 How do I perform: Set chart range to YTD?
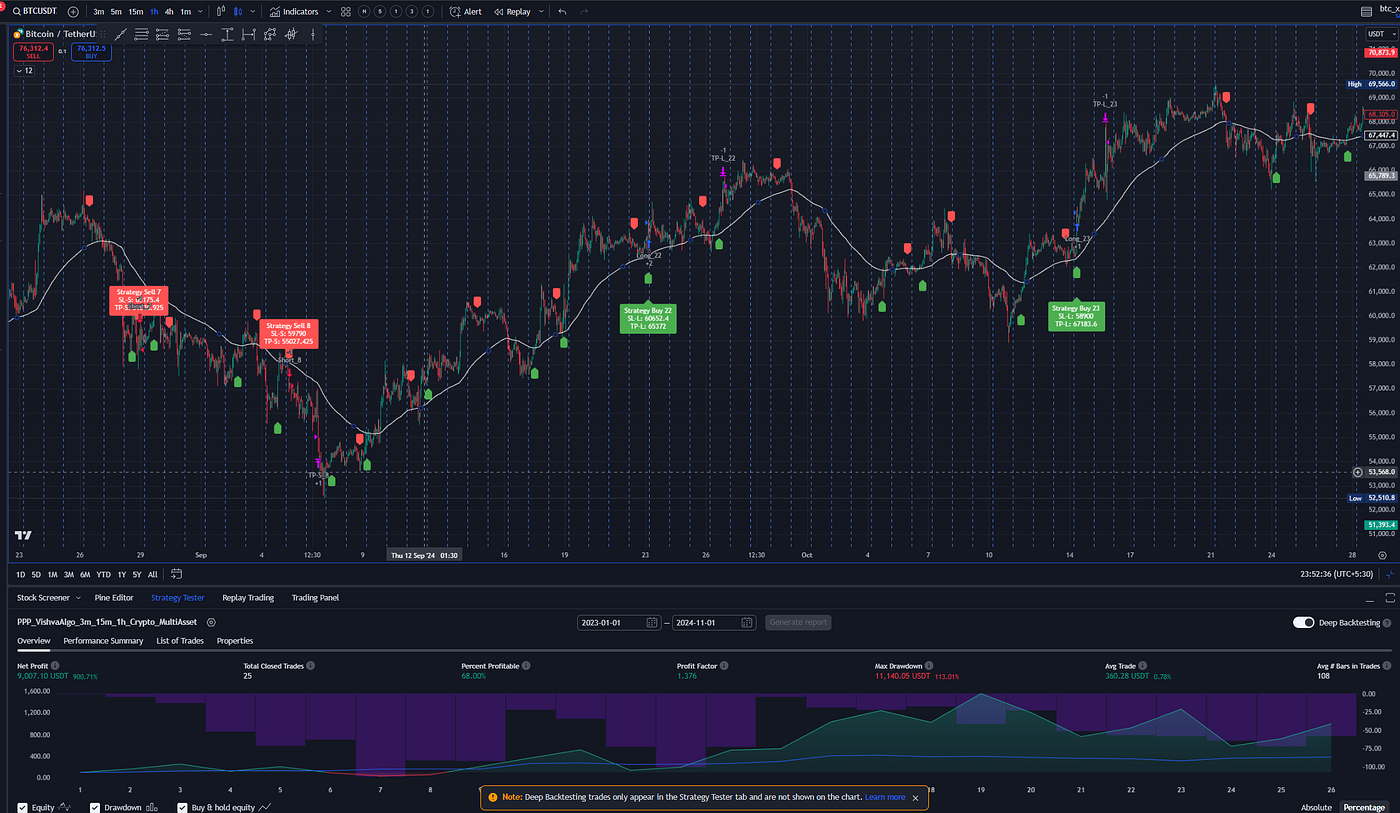click(103, 574)
